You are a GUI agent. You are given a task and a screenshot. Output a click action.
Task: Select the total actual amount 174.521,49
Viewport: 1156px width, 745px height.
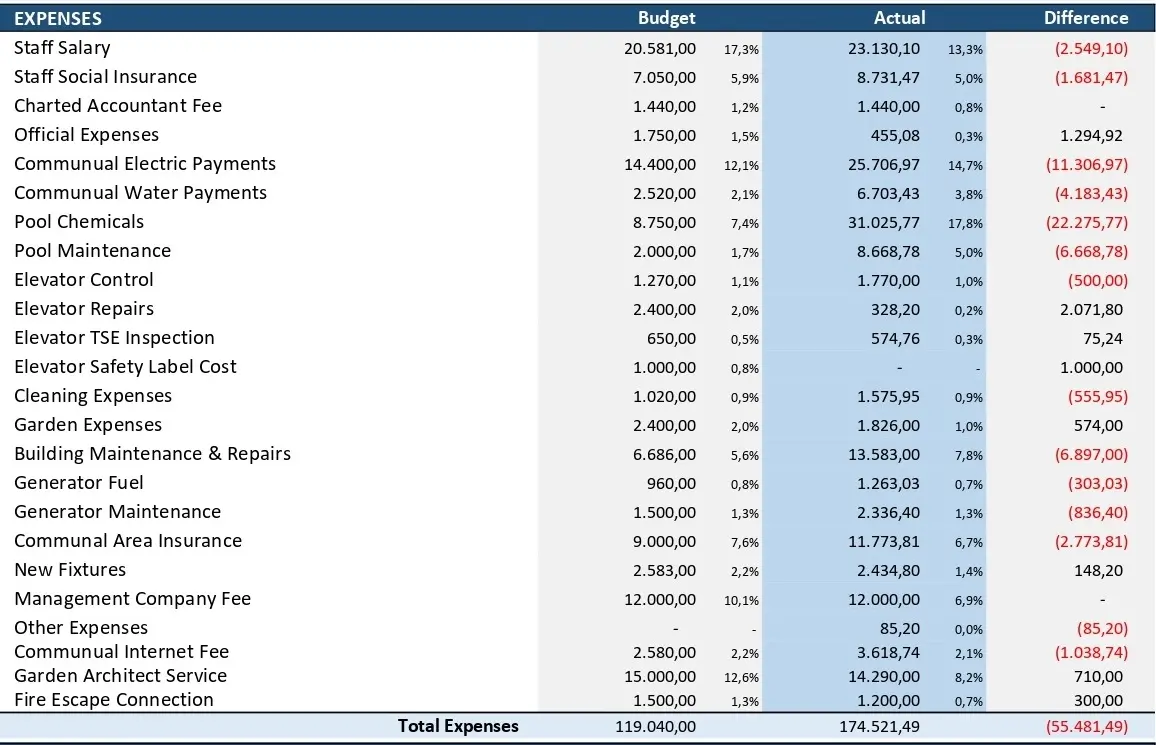[x=878, y=727]
